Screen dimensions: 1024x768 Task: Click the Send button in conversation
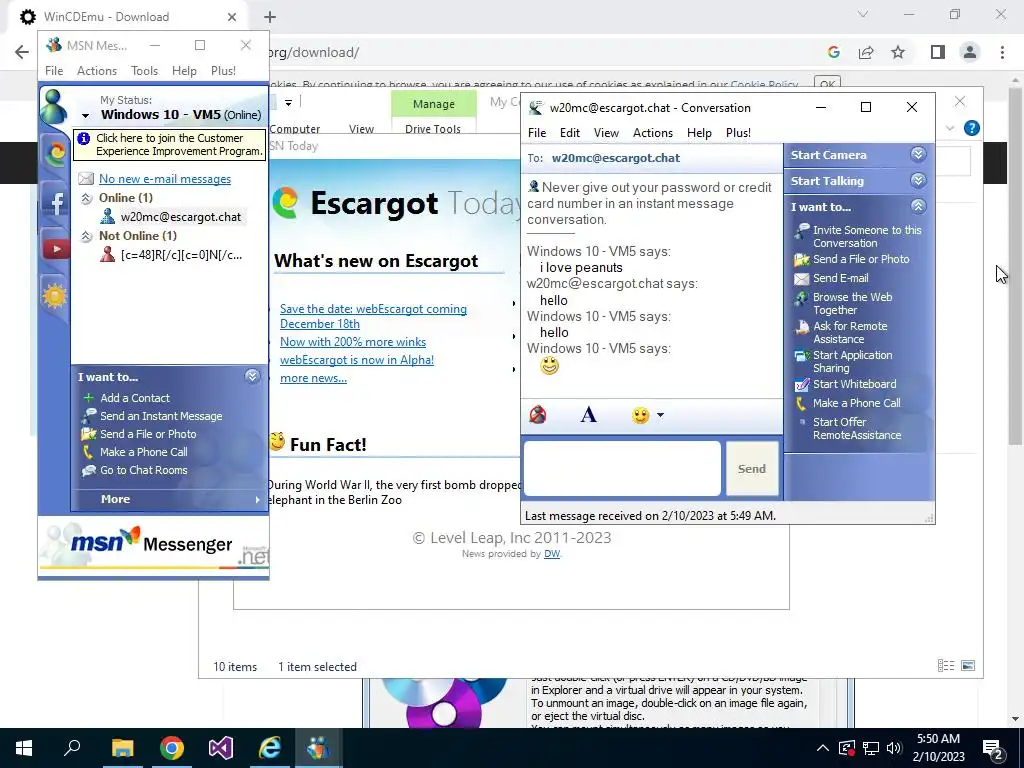tap(752, 468)
